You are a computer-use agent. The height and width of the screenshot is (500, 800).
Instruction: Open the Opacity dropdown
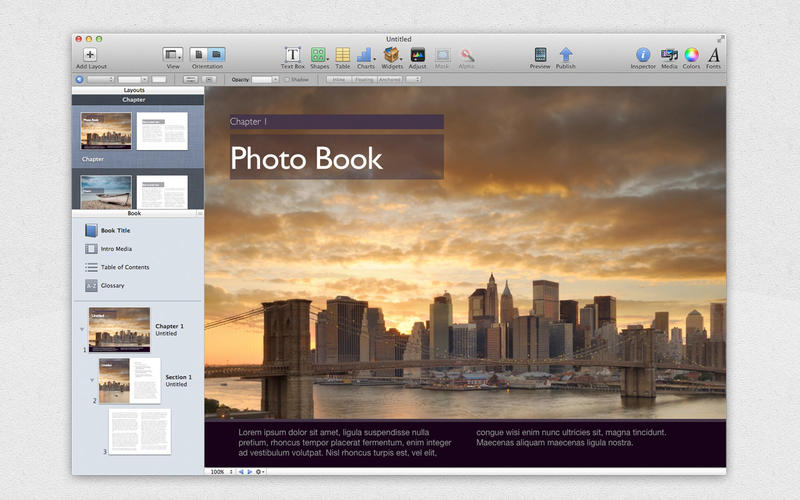[265, 80]
